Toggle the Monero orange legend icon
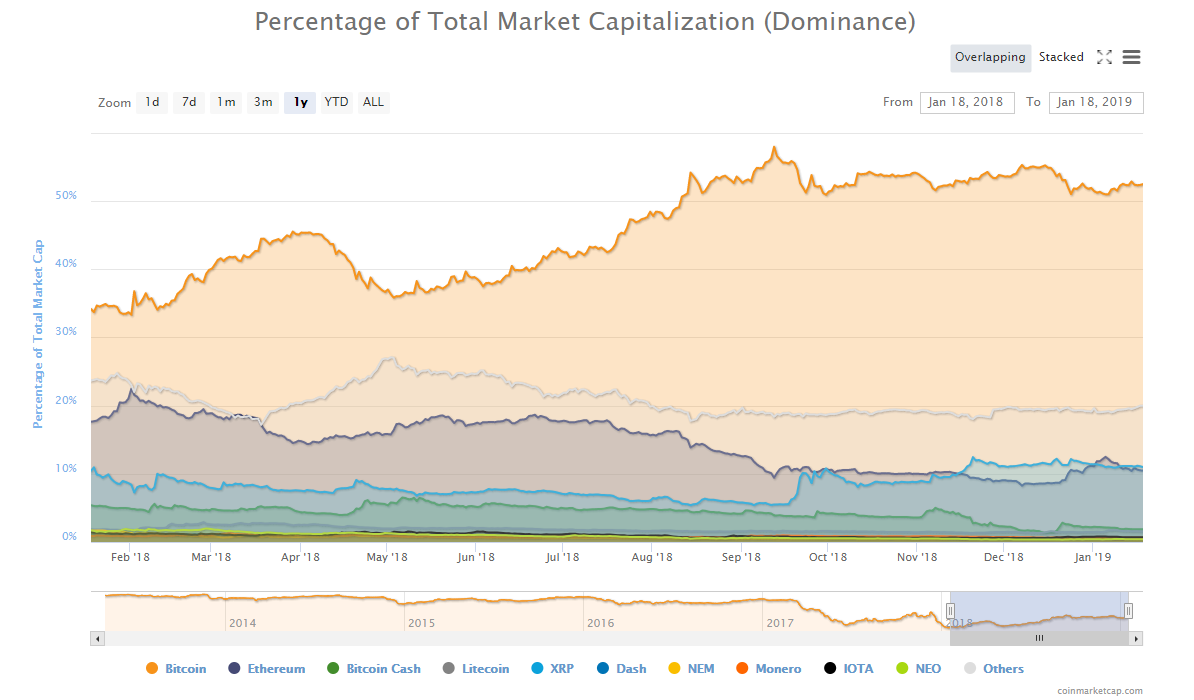The height and width of the screenshot is (700, 1194). point(743,669)
